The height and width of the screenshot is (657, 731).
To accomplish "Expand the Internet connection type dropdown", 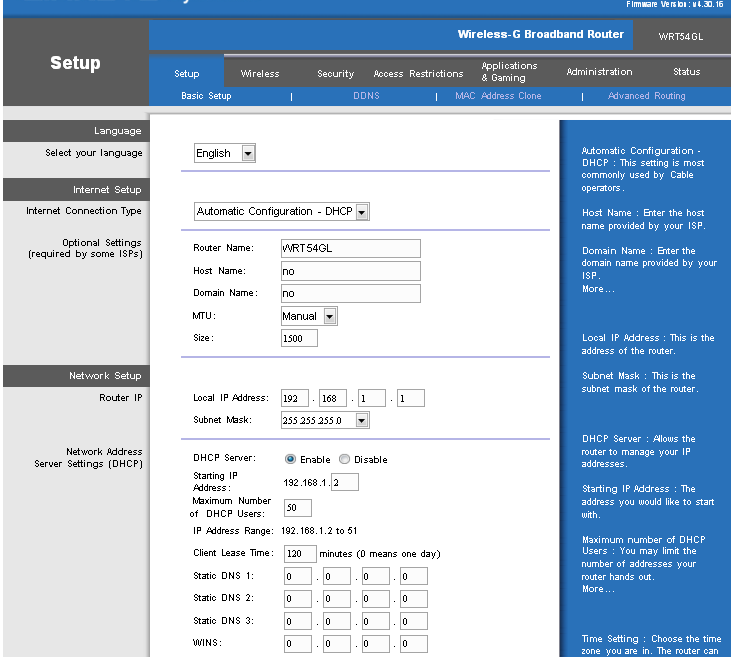I will click(282, 211).
